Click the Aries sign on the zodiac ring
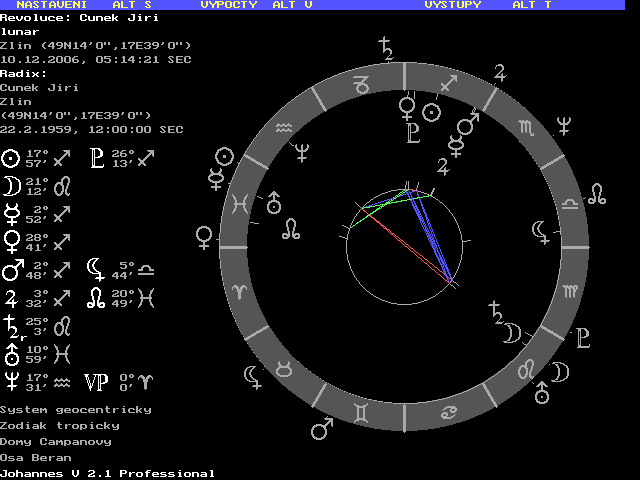 pos(242,290)
